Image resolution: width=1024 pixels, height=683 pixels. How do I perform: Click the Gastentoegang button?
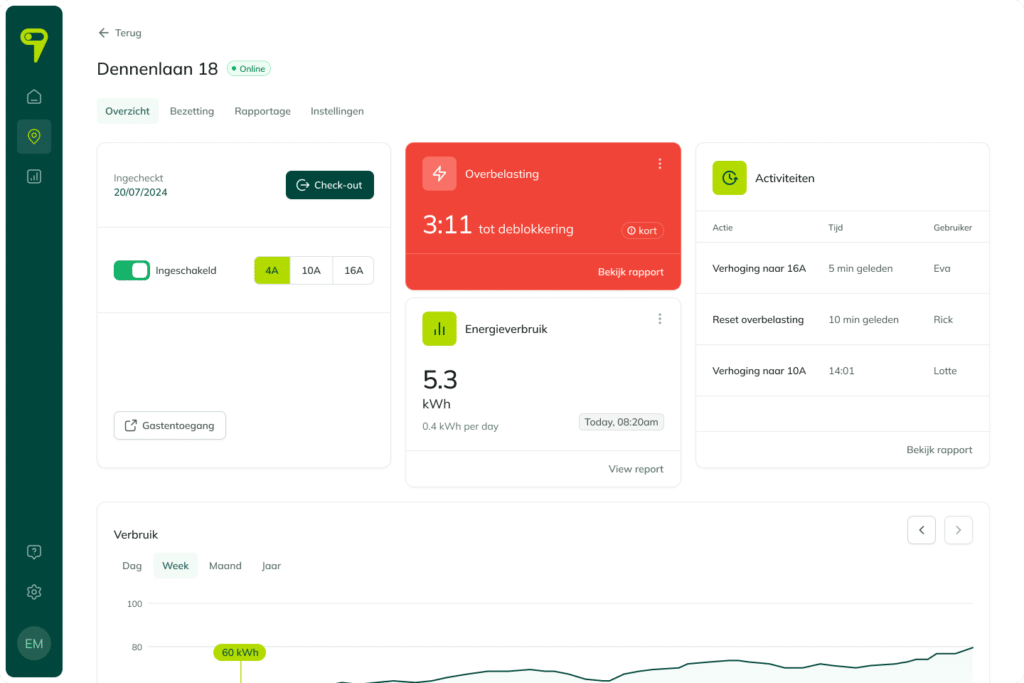170,426
